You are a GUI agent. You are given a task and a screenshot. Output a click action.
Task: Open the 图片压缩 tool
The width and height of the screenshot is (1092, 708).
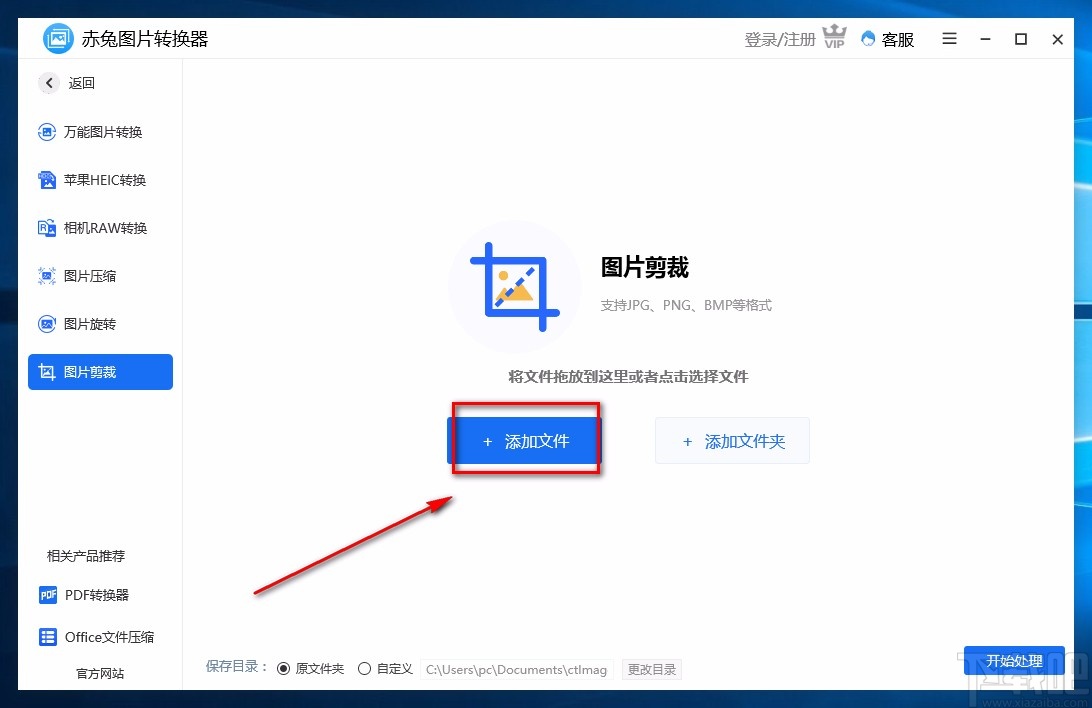[45, 276]
